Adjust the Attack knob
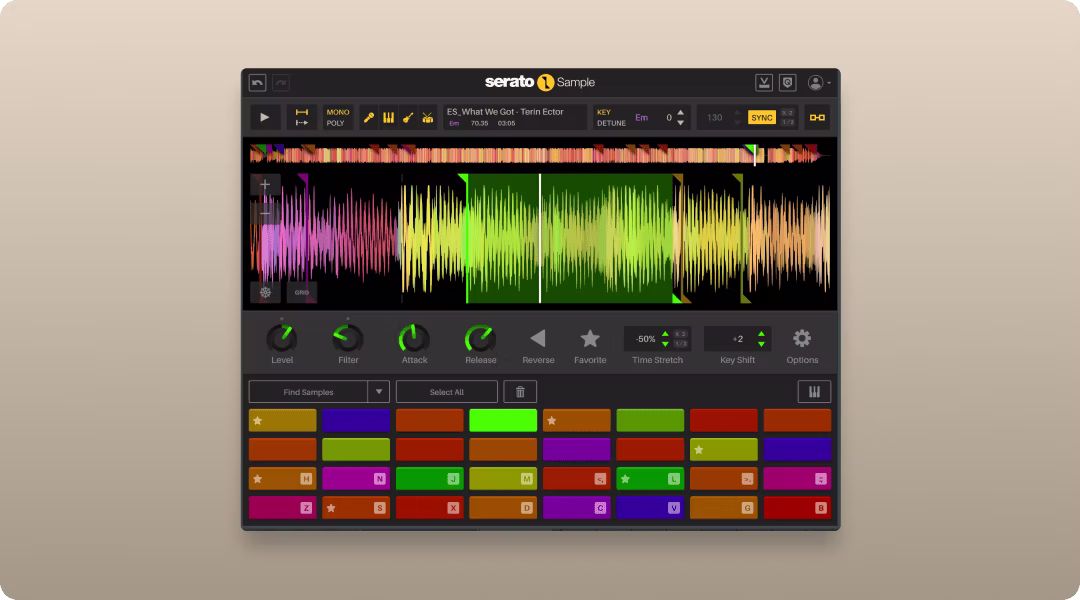This screenshot has height=600, width=1080. (414, 338)
